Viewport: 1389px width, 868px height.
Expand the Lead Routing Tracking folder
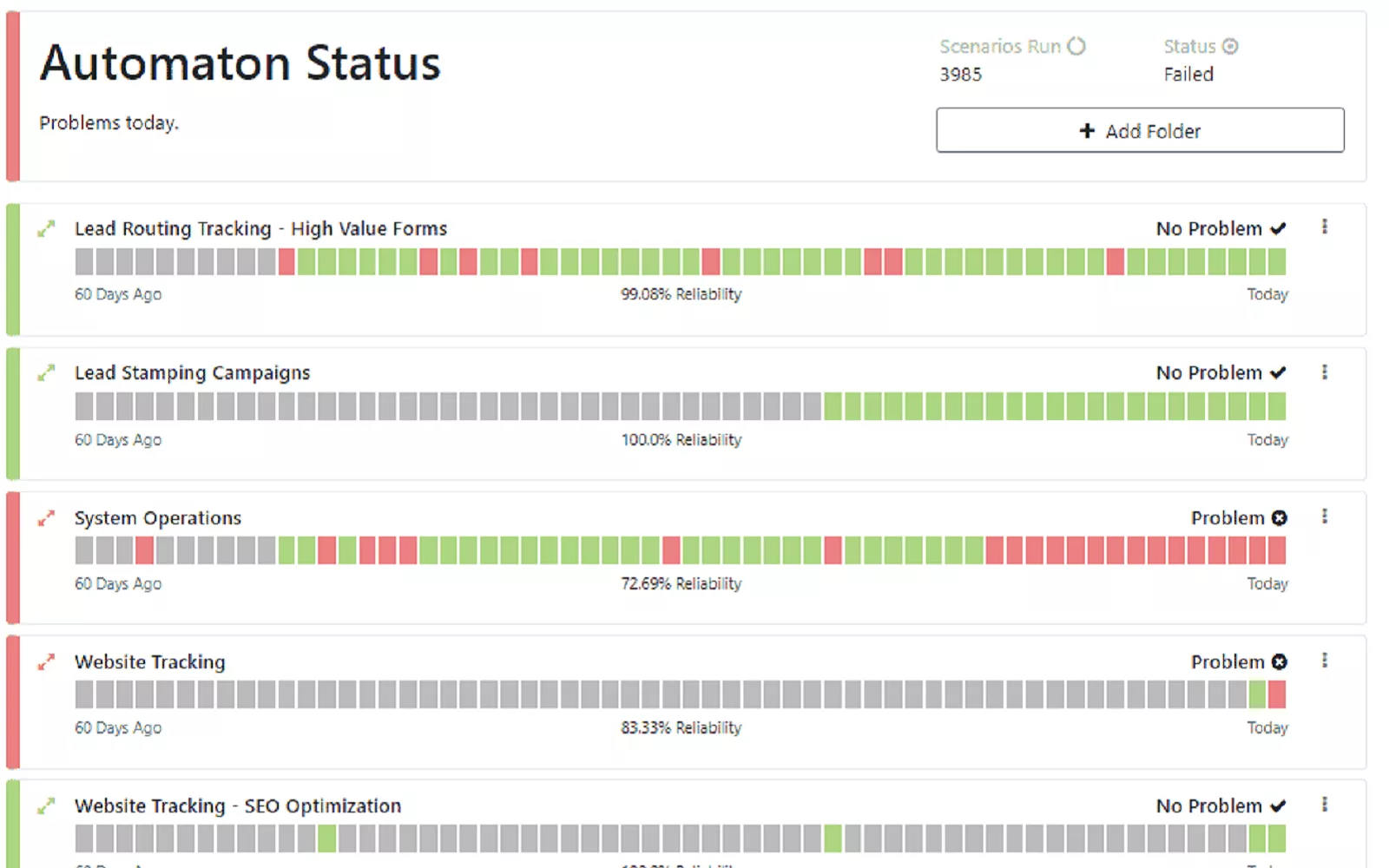(x=46, y=228)
